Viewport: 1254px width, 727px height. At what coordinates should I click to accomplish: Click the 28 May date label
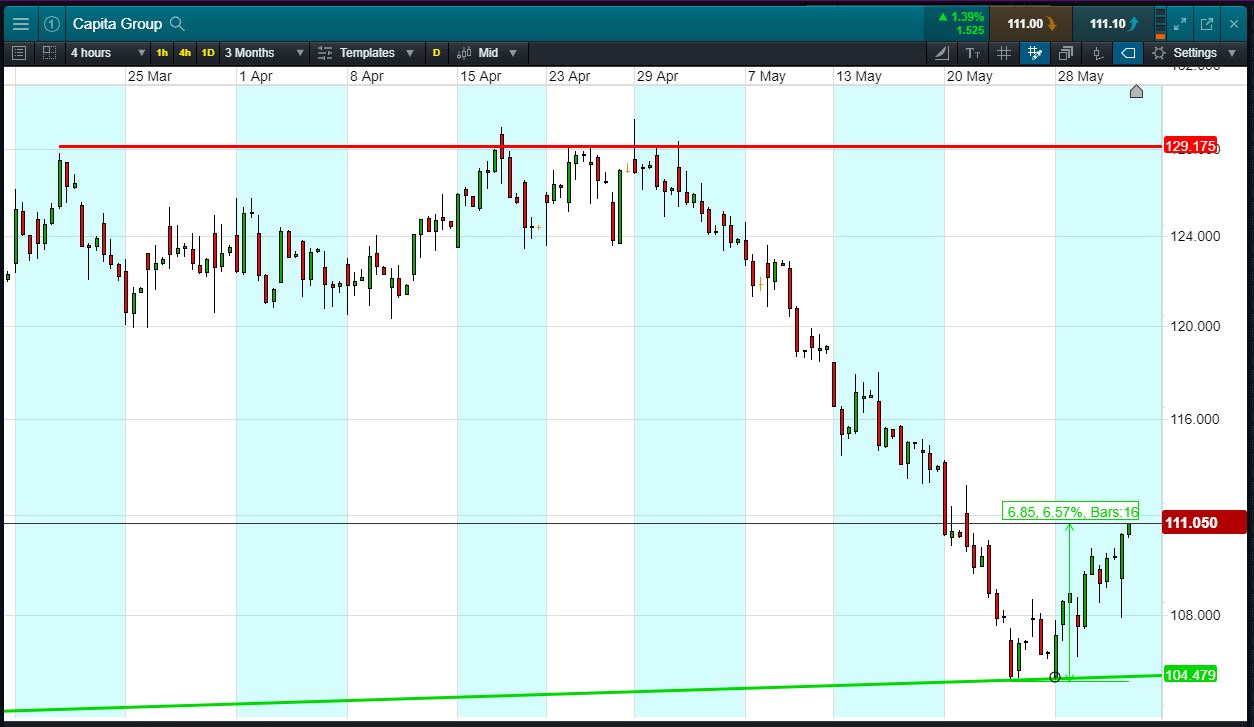[1081, 76]
